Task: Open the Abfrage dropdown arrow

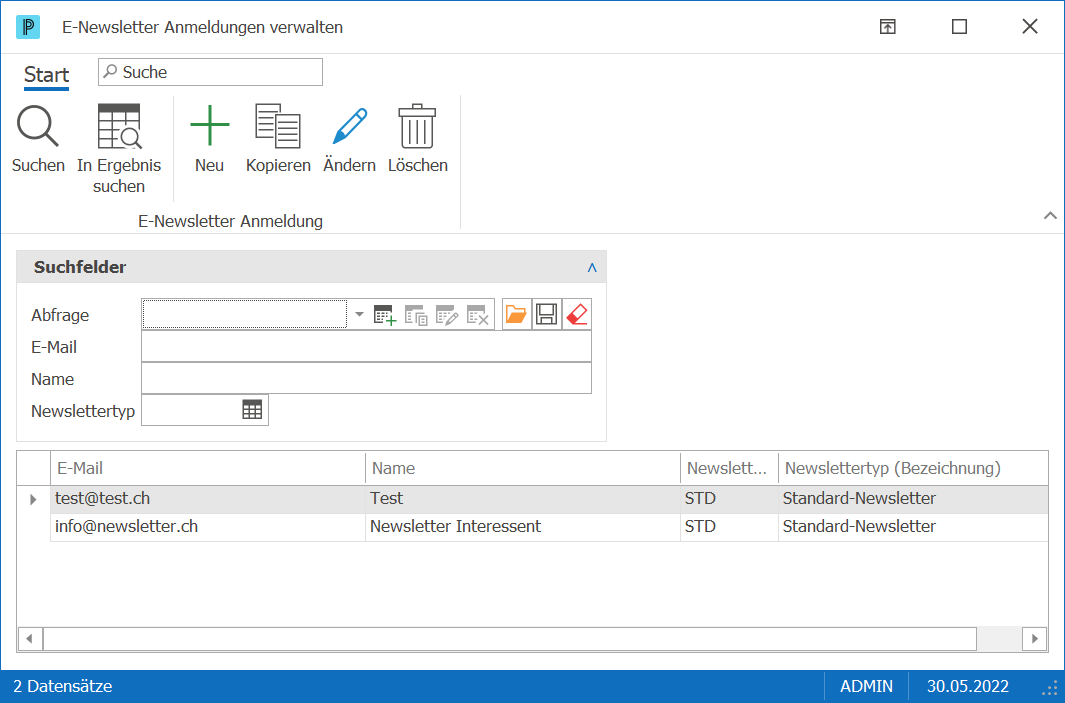Action: coord(359,314)
